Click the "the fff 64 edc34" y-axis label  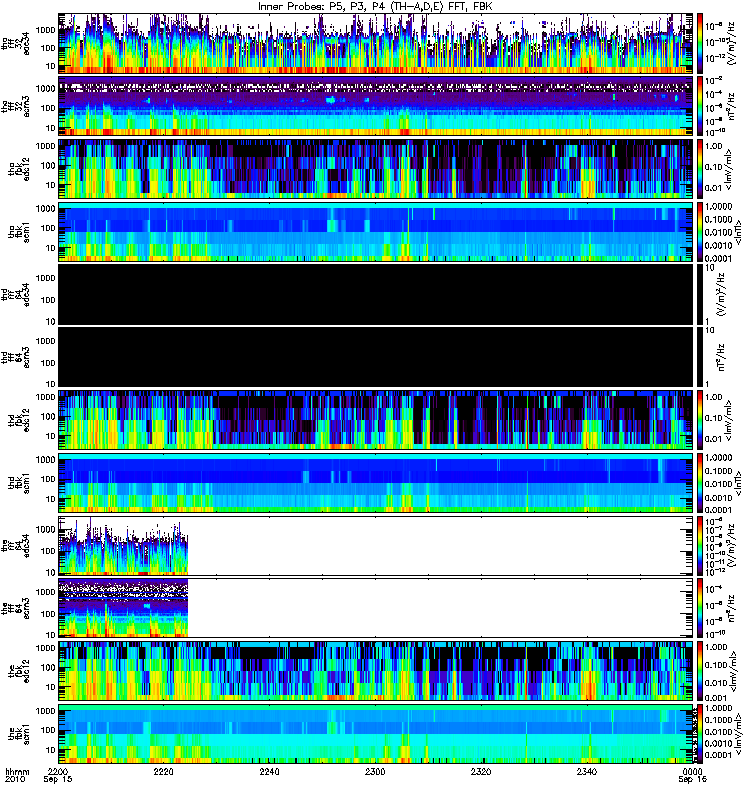pyautogui.click(x=16, y=546)
